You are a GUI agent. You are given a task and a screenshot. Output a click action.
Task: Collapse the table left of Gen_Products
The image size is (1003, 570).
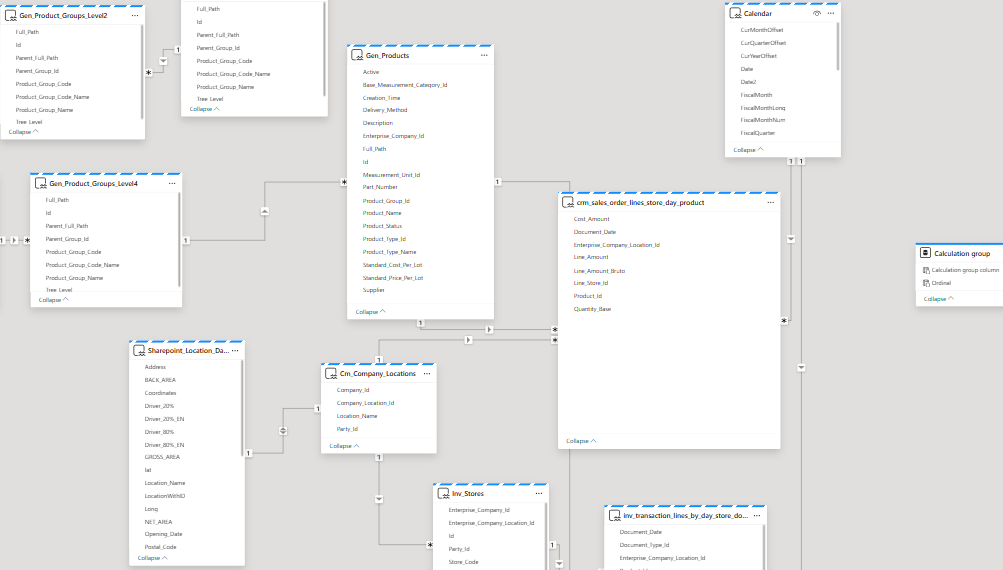[x=205, y=109]
